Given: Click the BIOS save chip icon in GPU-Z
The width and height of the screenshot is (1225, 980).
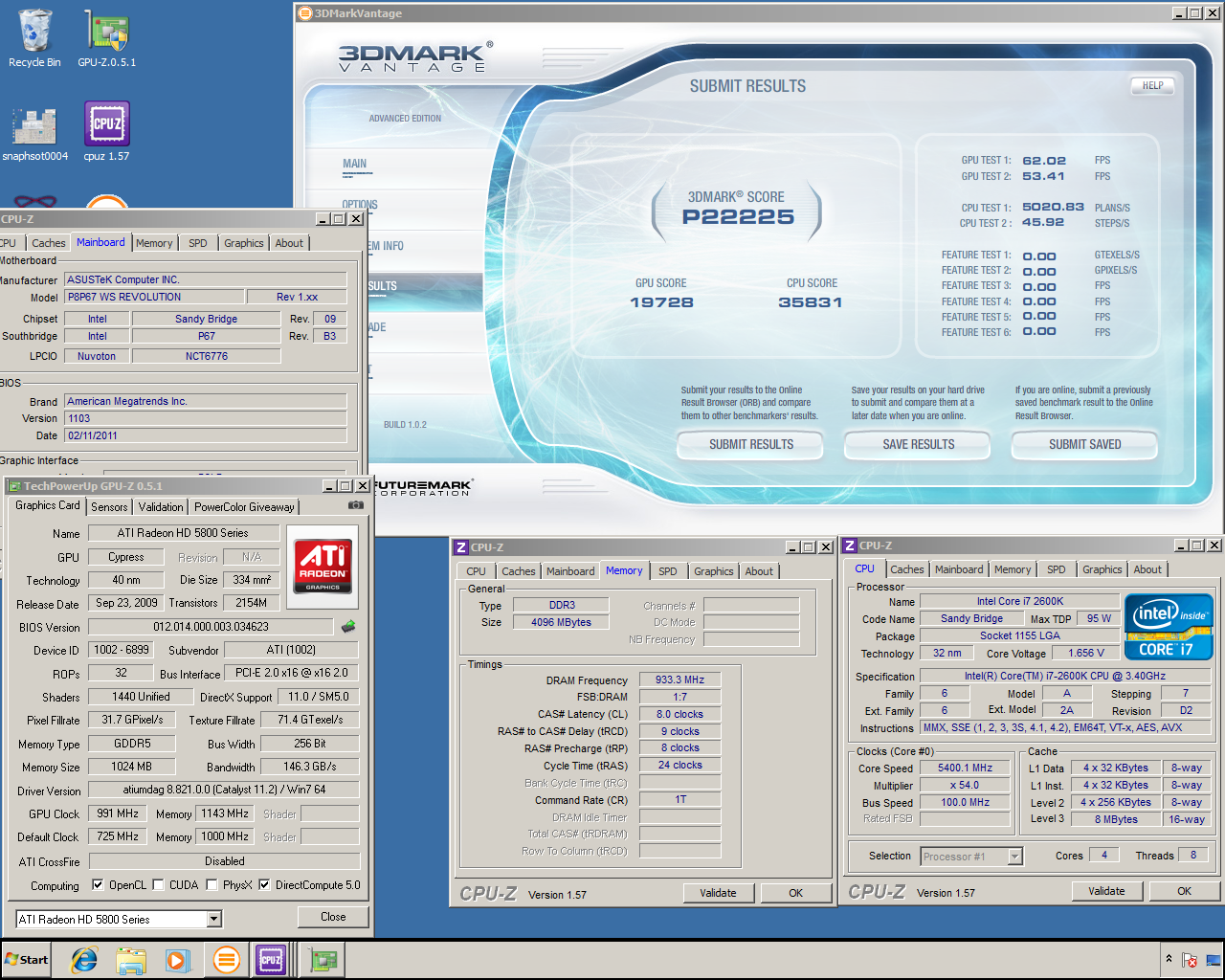Looking at the screenshot, I should click(348, 627).
